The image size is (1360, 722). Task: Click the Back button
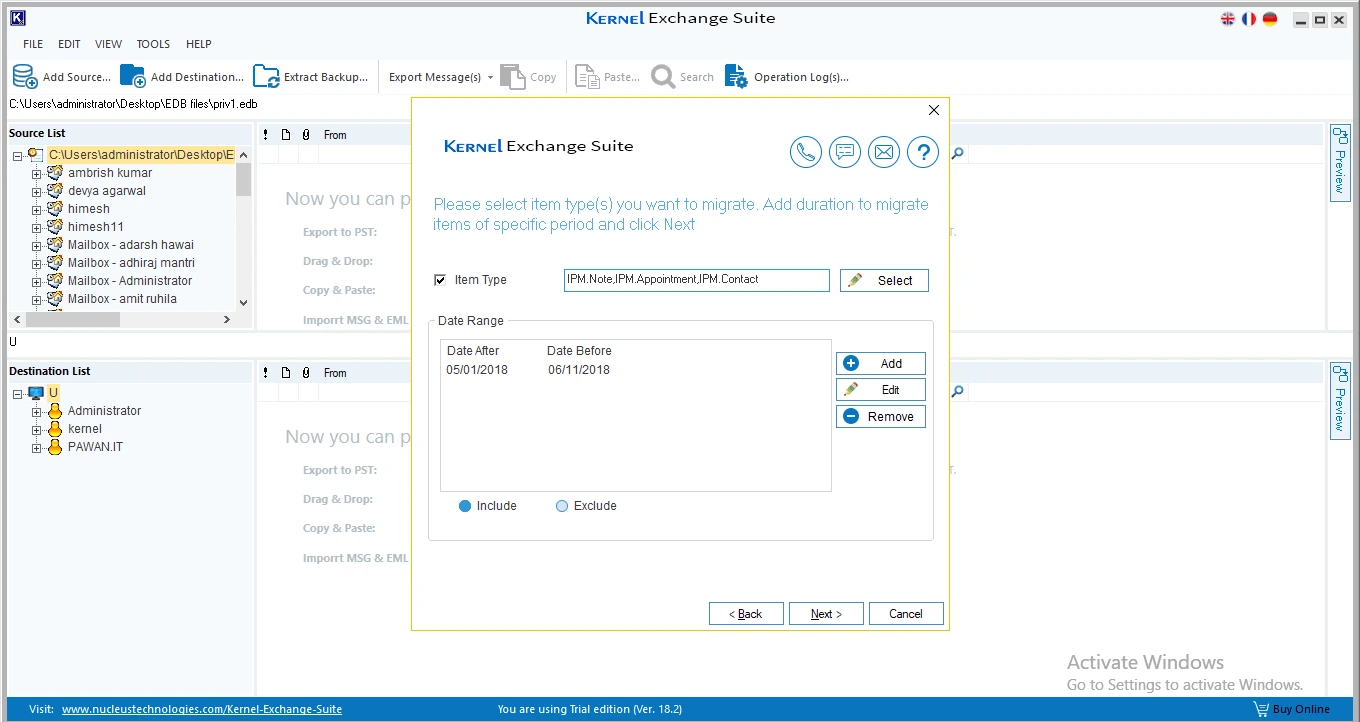(x=746, y=614)
